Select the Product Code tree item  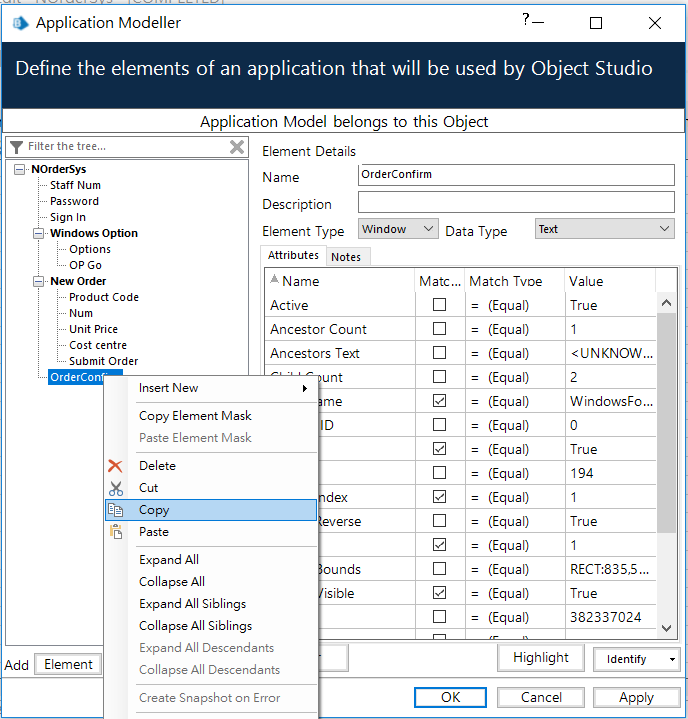click(104, 297)
